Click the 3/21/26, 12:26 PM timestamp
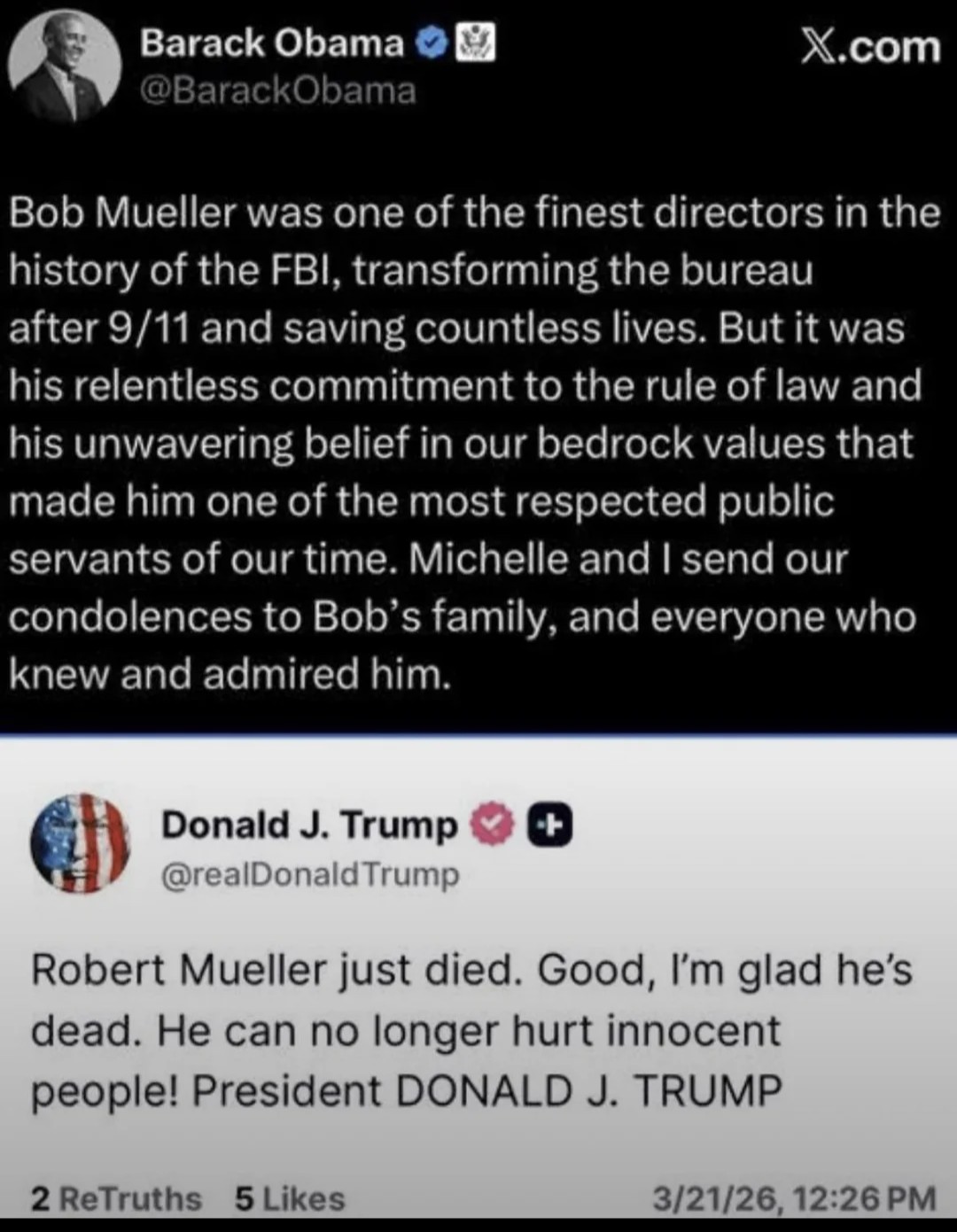This screenshot has height=1232, width=957. [x=794, y=1198]
